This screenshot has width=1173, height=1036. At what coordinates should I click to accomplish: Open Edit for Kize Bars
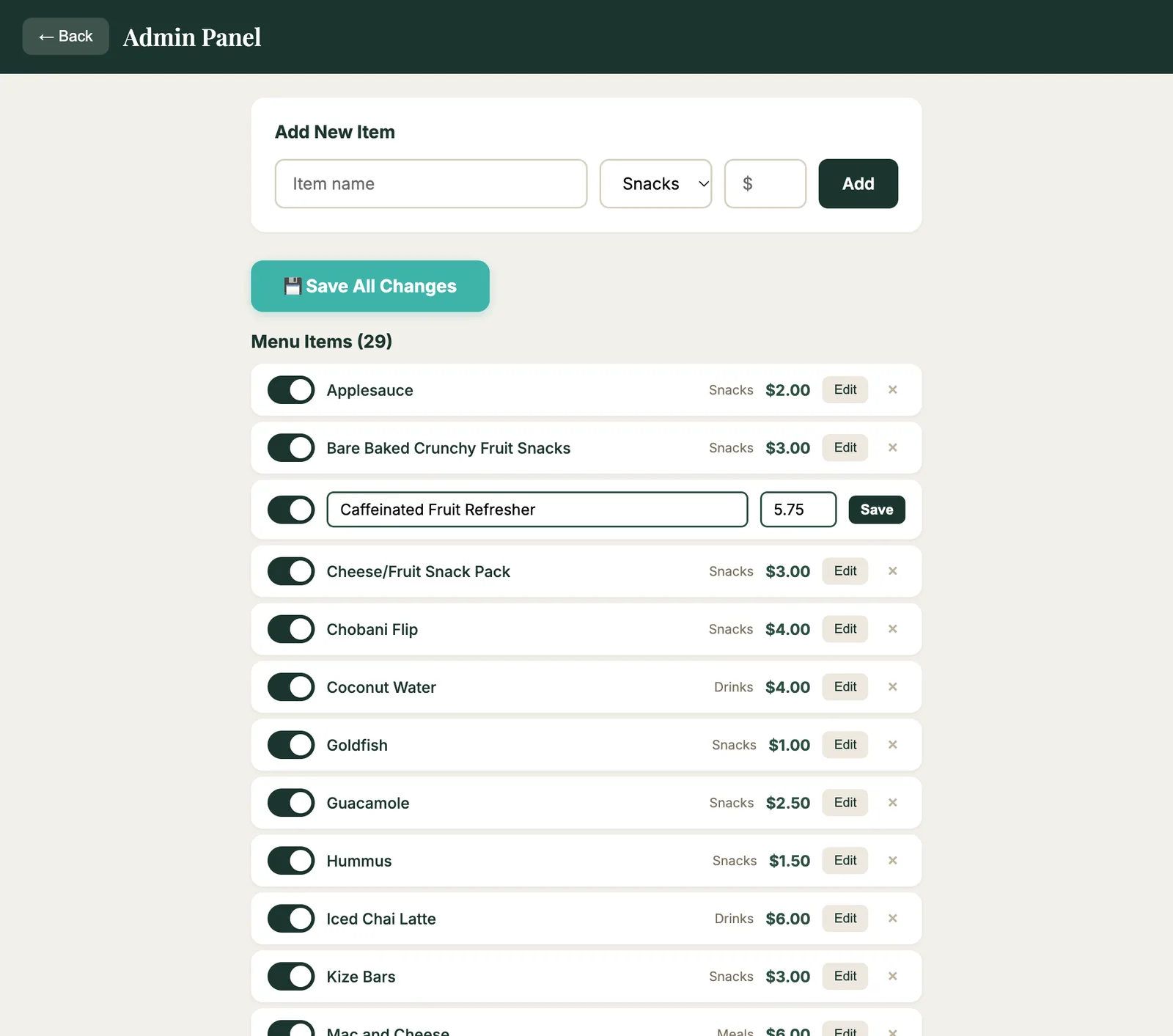click(845, 977)
